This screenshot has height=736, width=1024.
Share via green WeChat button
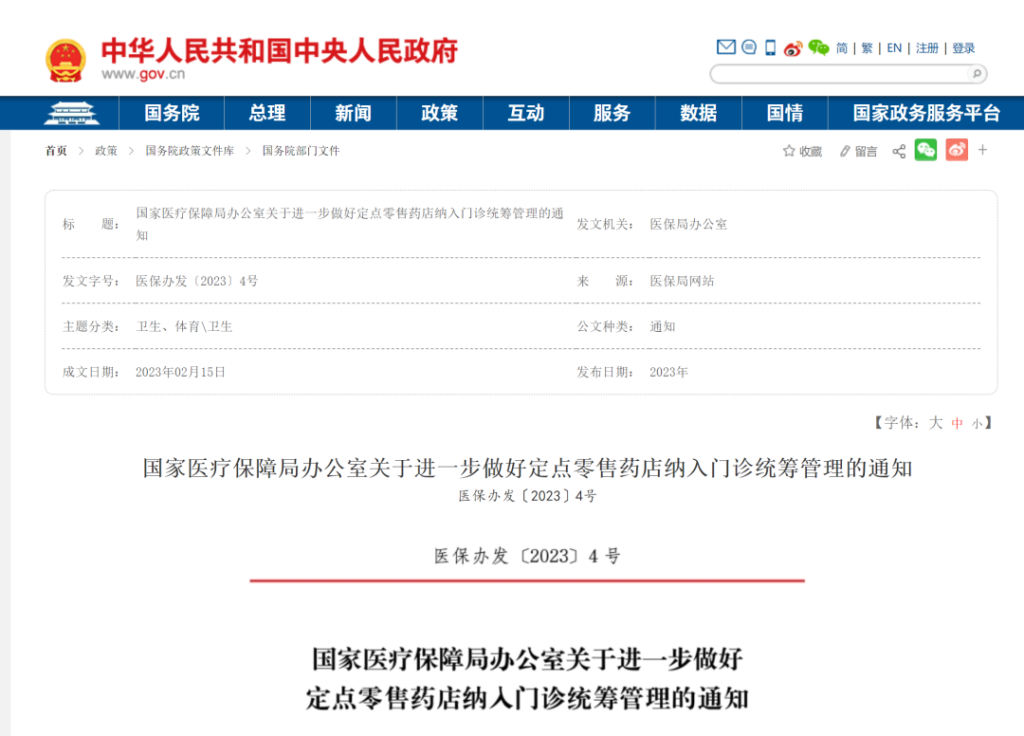[925, 150]
